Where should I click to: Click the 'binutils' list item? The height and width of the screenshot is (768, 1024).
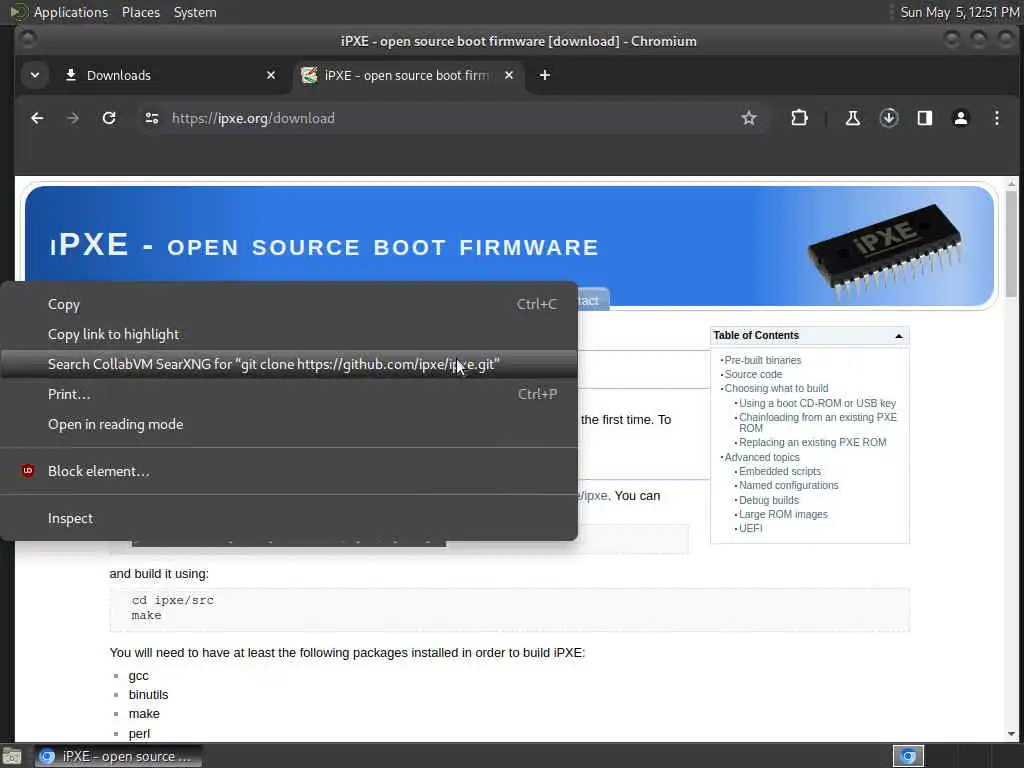click(148, 695)
